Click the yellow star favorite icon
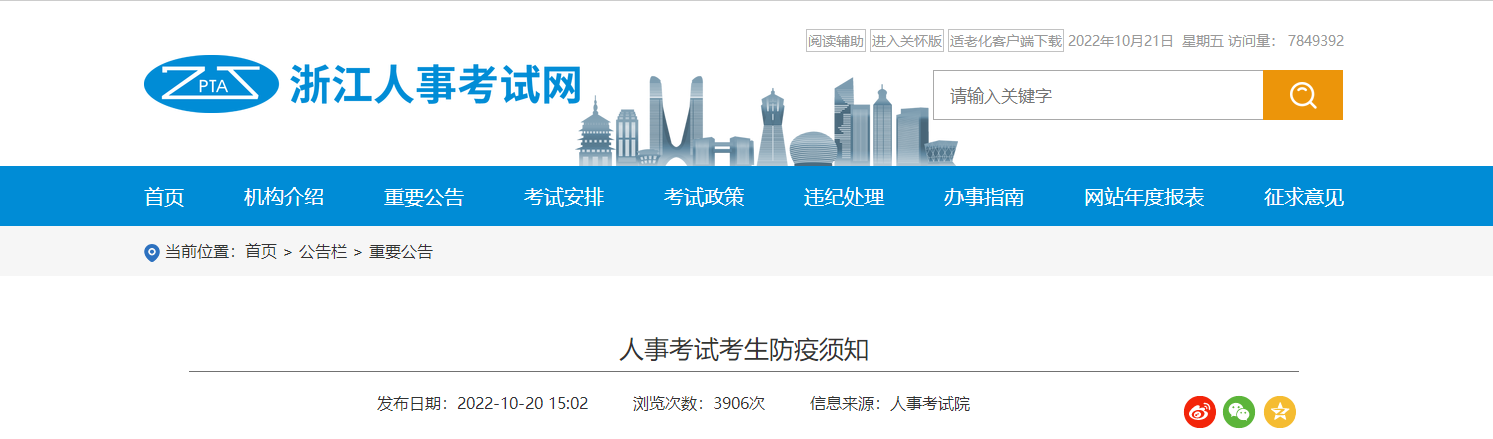The width and height of the screenshot is (1493, 439). (x=1279, y=411)
